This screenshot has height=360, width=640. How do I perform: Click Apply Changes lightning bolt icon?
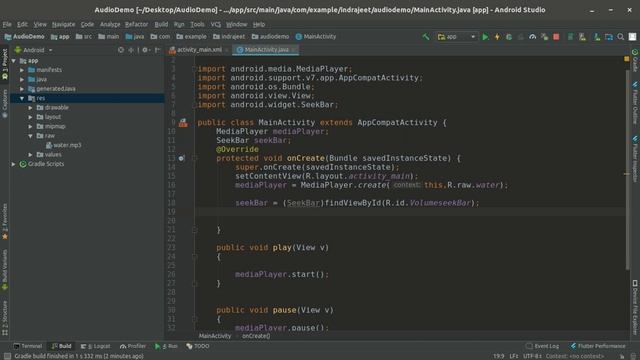point(497,37)
